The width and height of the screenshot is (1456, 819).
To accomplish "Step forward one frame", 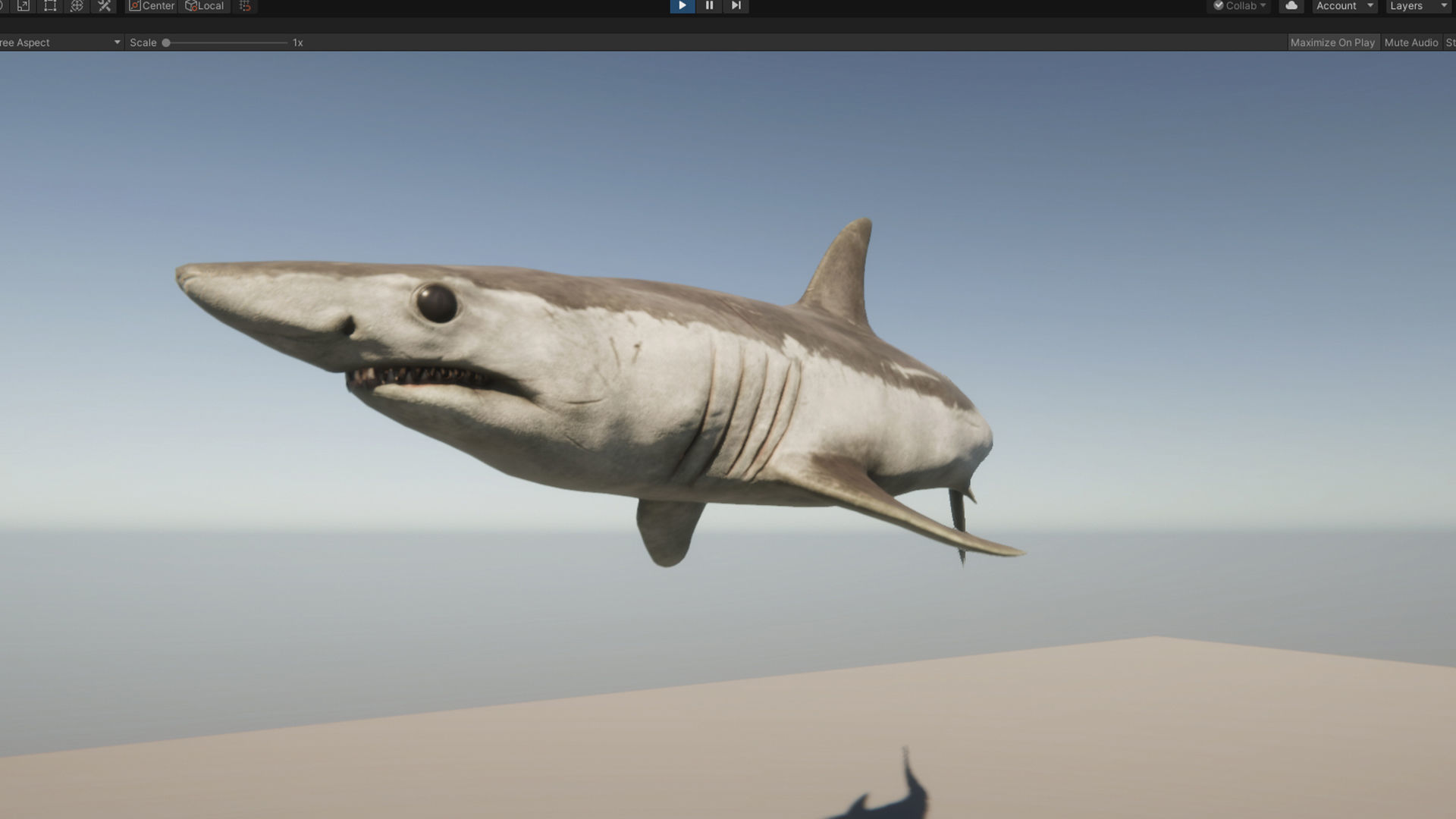I will 736,5.
